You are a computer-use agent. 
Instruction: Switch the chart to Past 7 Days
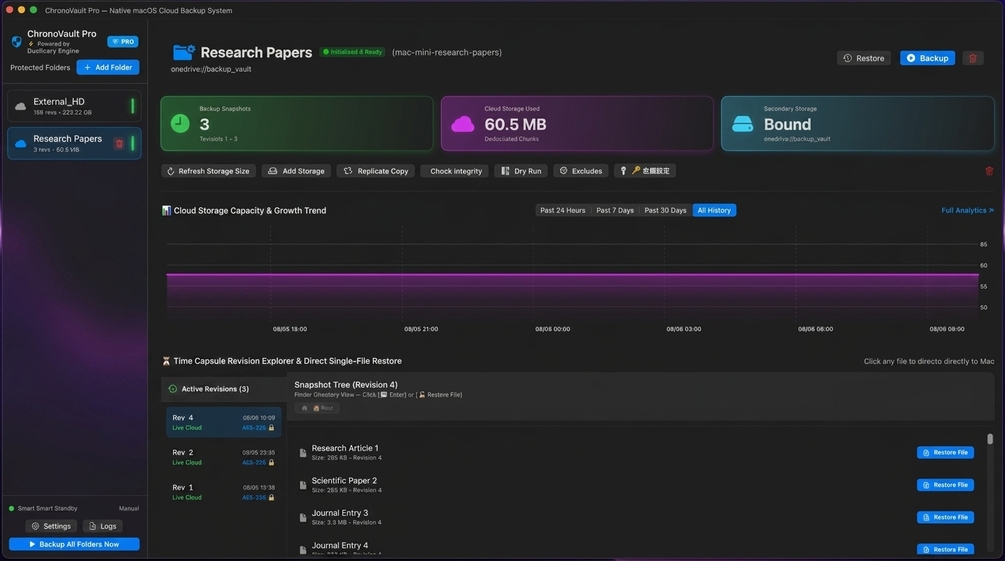point(615,210)
